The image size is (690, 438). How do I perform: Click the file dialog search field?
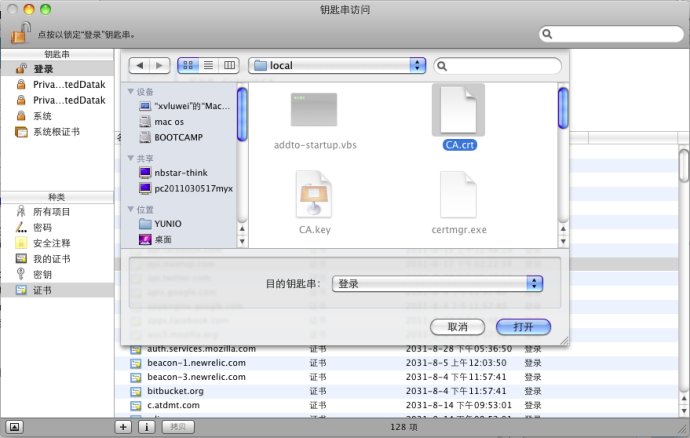click(x=498, y=66)
